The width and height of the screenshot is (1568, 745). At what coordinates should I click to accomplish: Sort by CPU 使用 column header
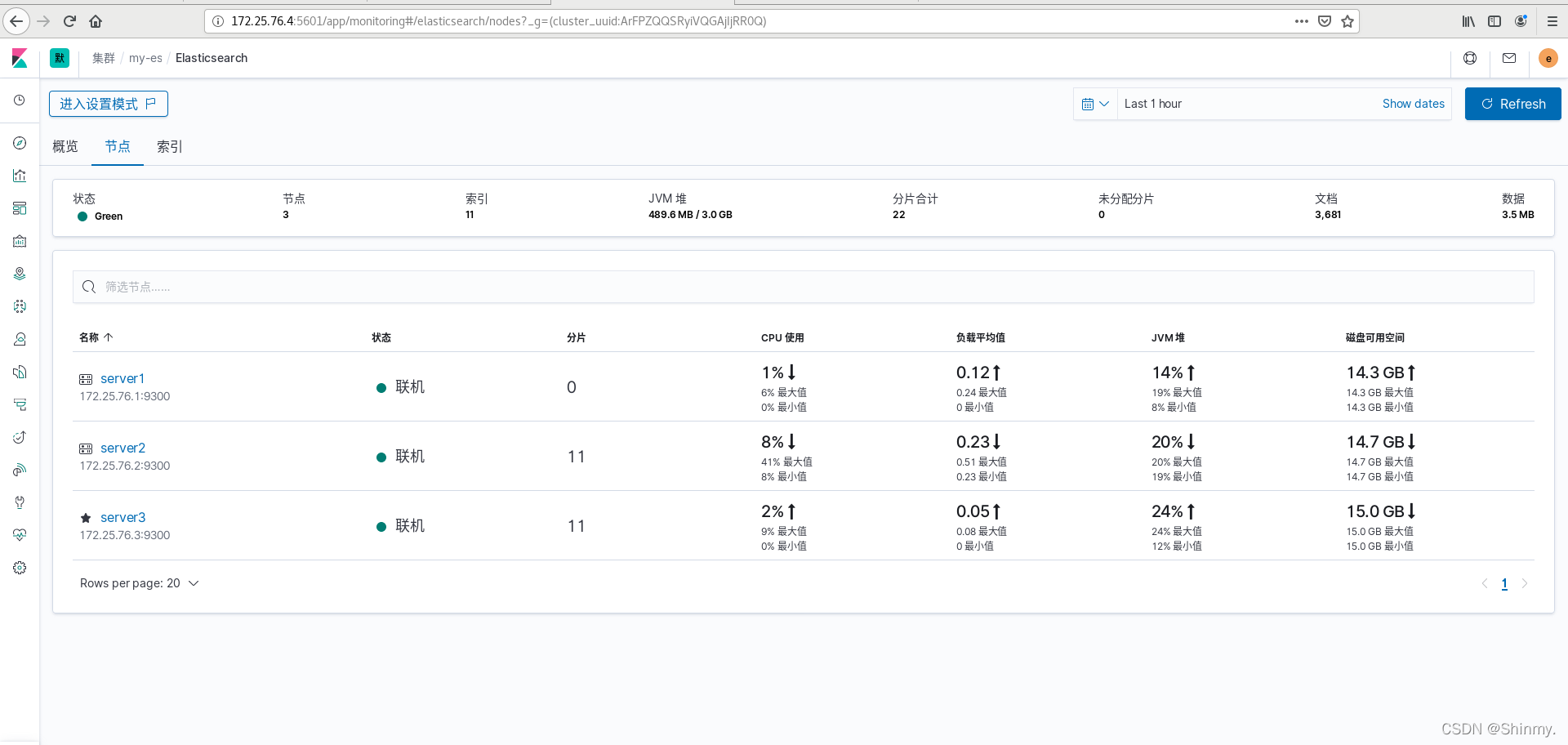click(782, 337)
